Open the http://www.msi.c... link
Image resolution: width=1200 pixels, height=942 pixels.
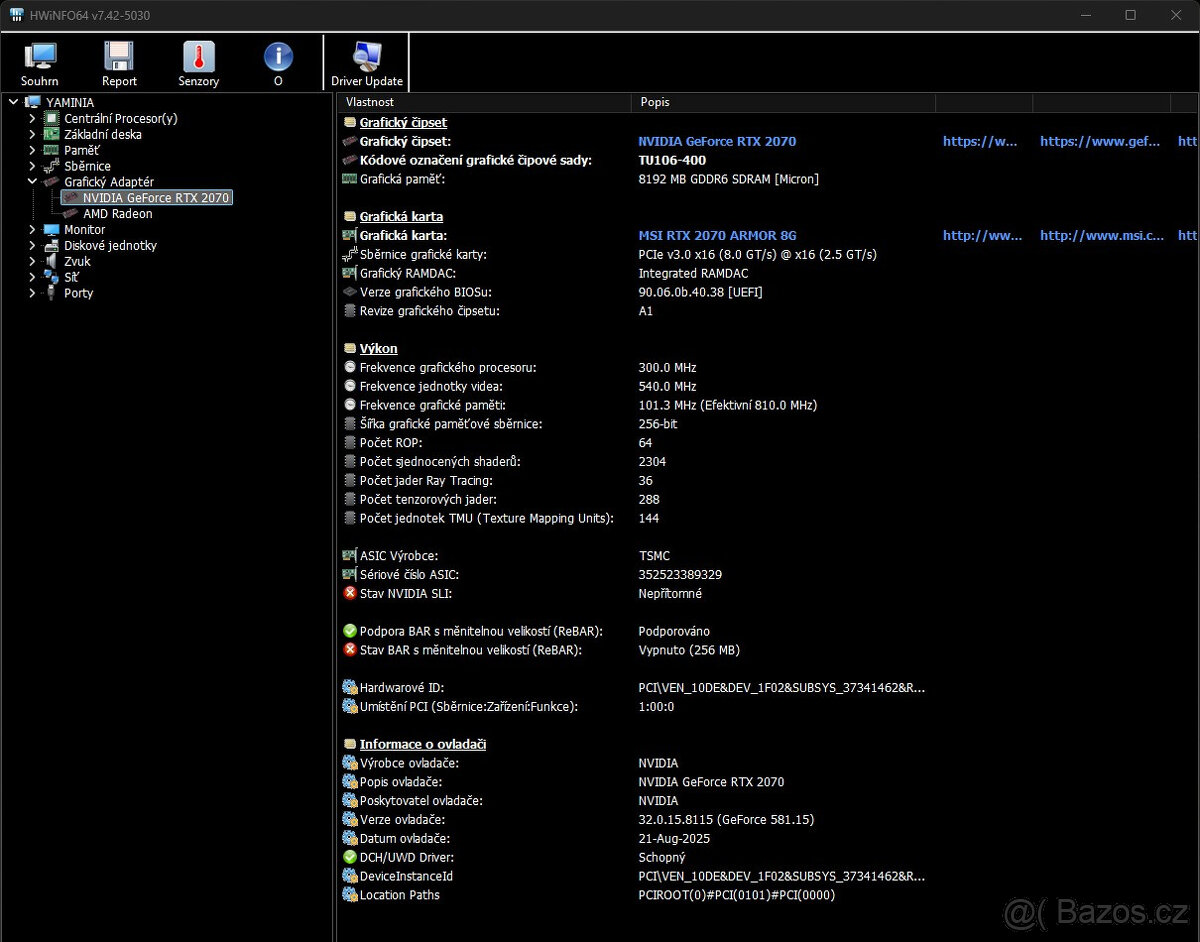coord(1102,235)
